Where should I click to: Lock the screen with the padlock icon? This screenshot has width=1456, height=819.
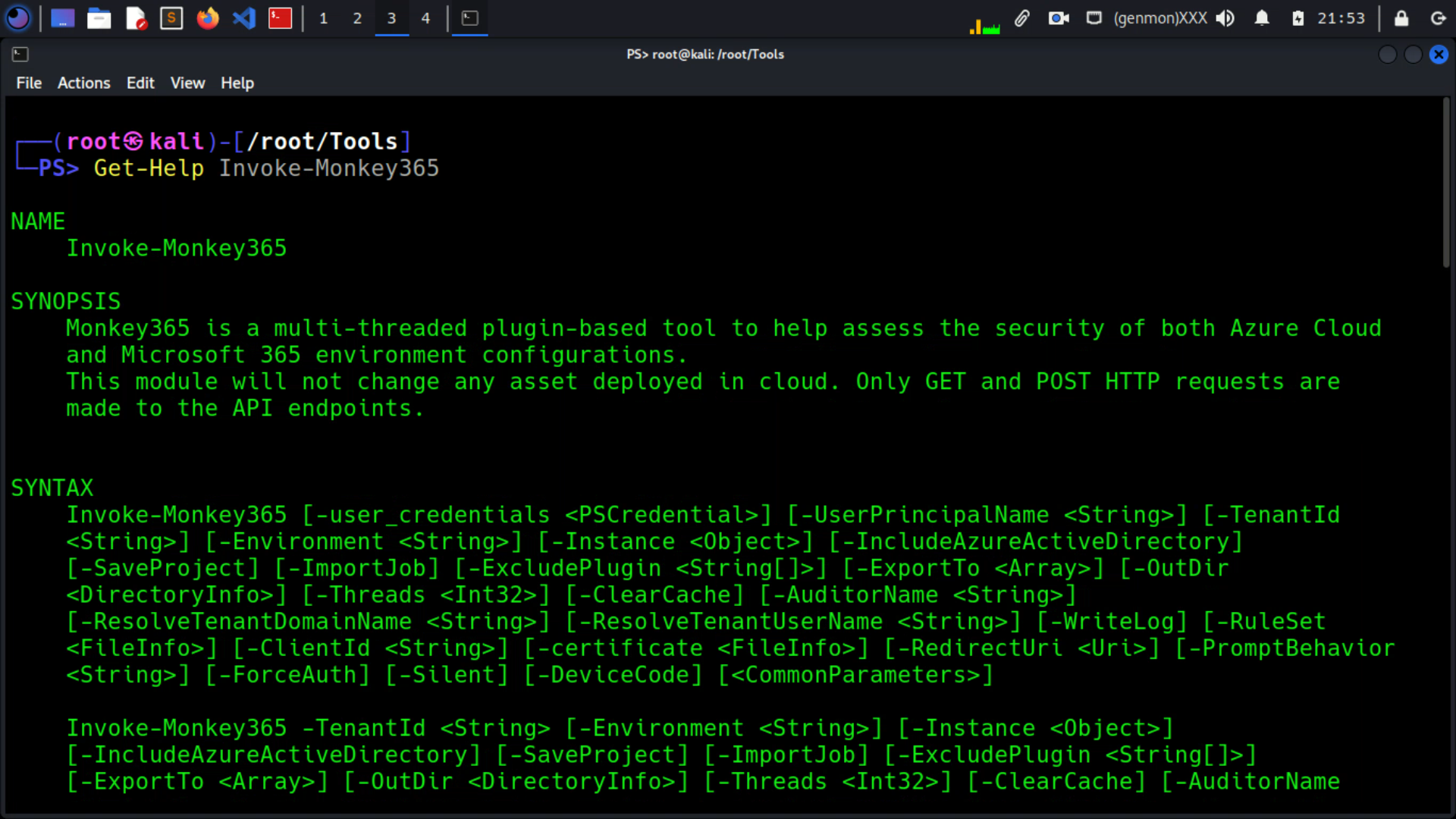pyautogui.click(x=1401, y=17)
